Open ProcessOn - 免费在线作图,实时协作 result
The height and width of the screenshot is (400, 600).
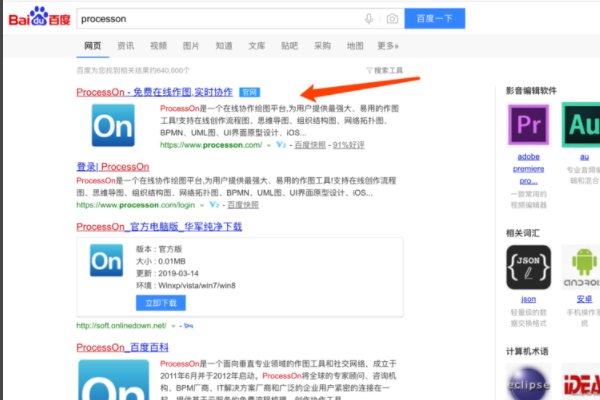pos(155,92)
